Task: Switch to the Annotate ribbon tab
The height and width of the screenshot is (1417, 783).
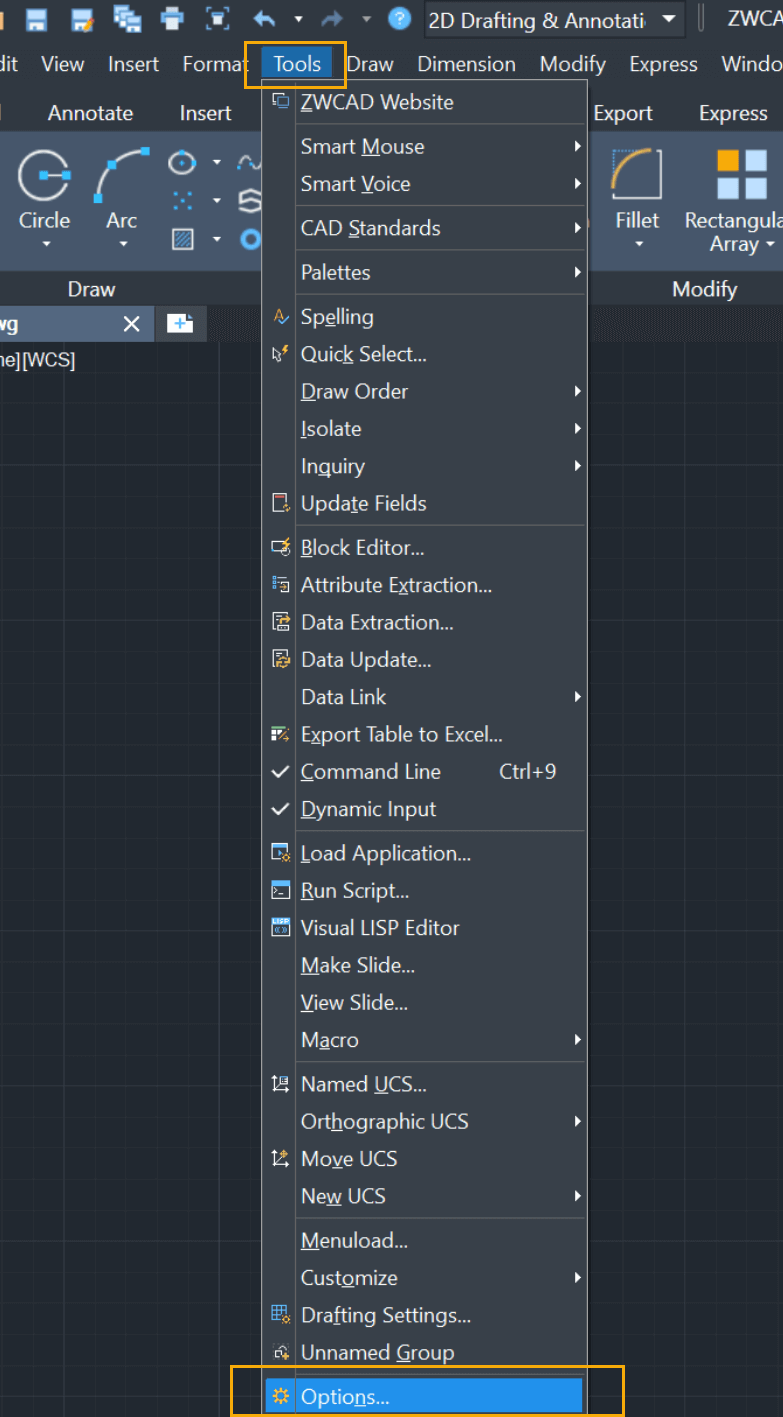Action: 90,113
